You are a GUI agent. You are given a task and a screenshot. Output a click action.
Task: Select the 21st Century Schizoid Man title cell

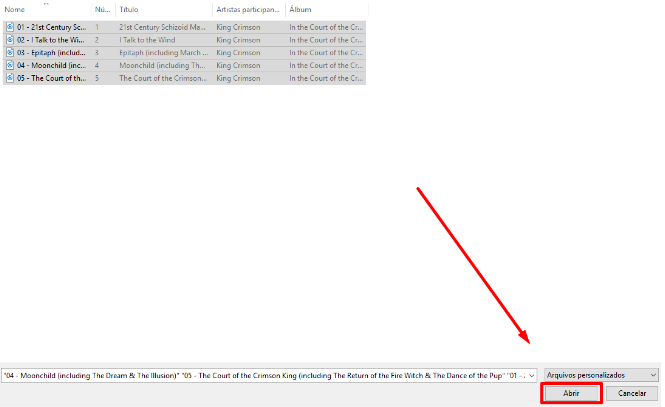(162, 26)
